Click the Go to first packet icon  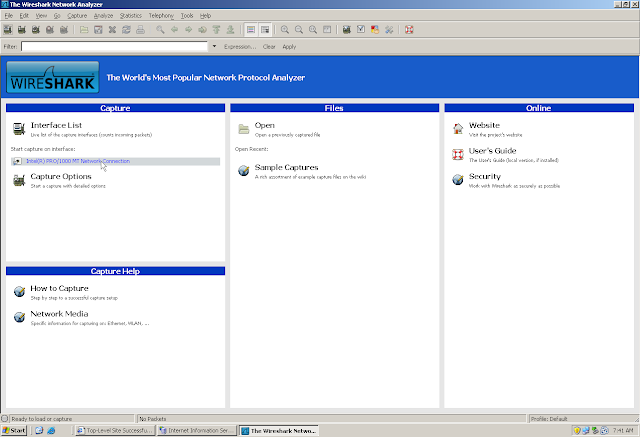click(x=217, y=30)
